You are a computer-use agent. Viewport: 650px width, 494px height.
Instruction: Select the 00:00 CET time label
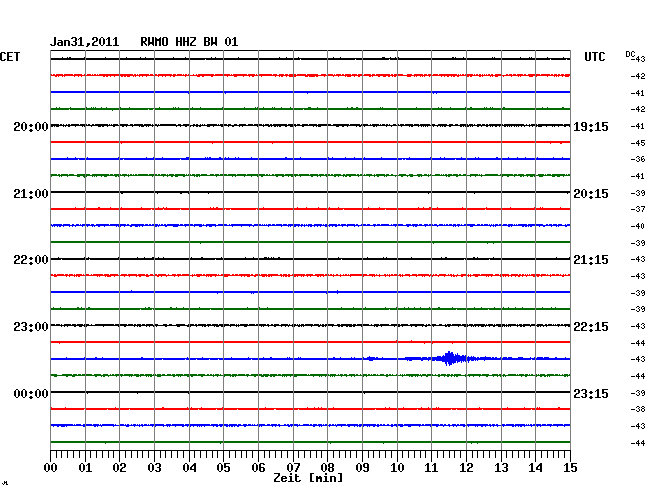[31, 393]
